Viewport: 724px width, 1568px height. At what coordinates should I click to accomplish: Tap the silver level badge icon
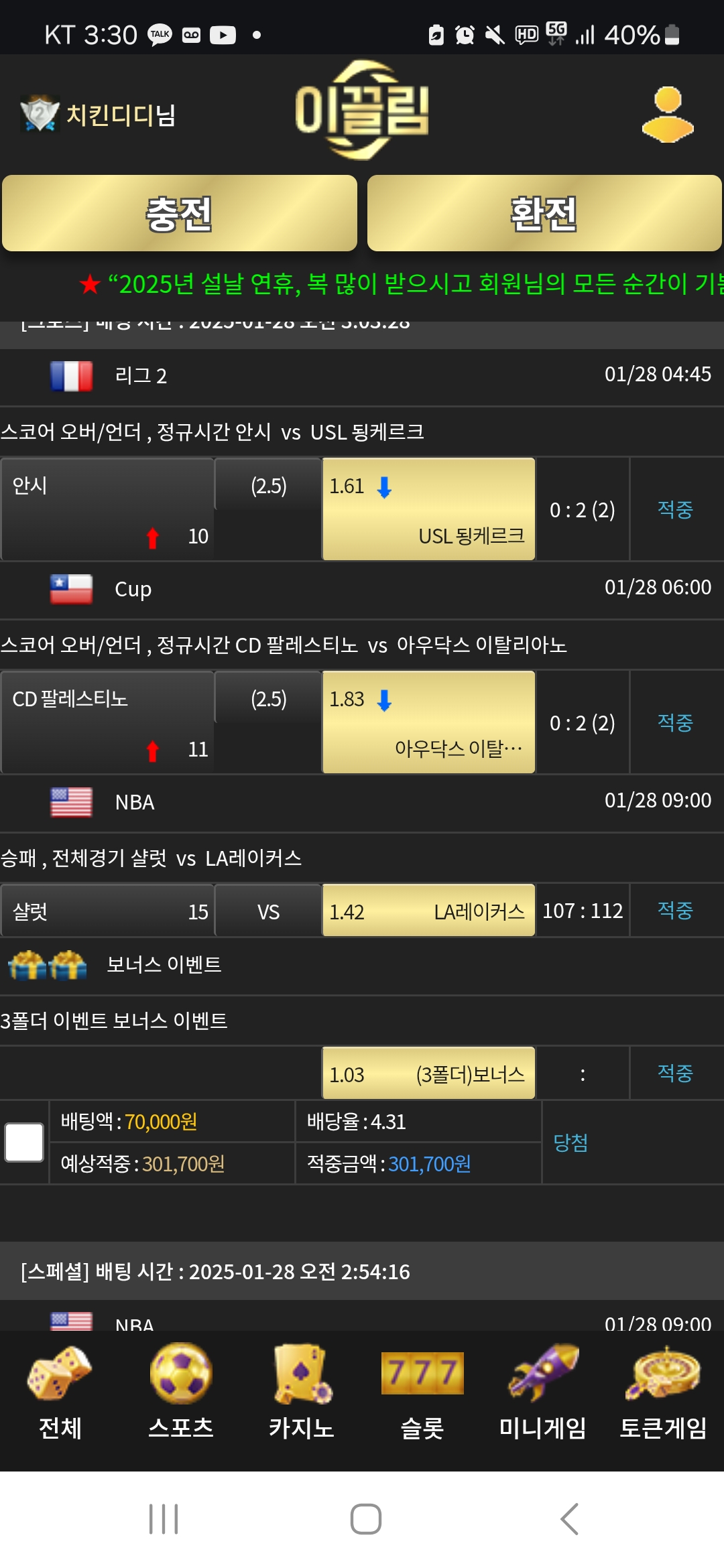[40, 113]
